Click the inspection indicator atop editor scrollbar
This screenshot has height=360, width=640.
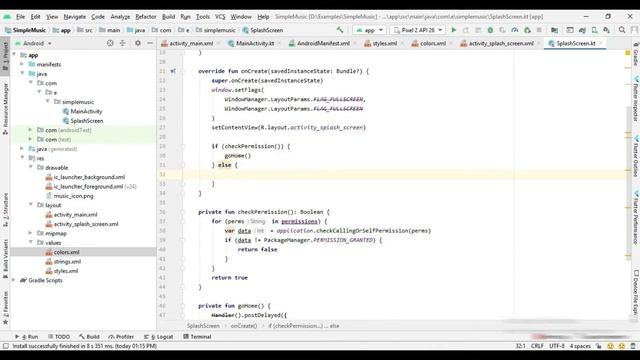(x=628, y=53)
